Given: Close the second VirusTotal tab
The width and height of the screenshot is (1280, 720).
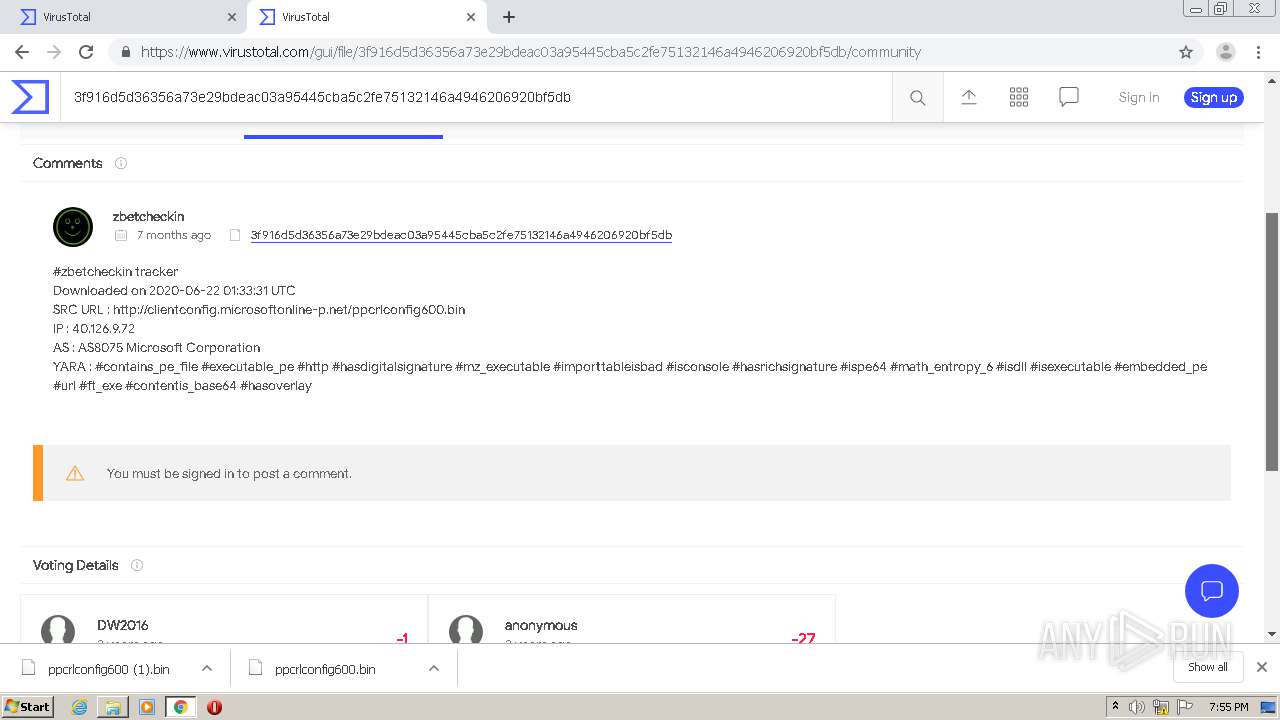Looking at the screenshot, I should pos(471,17).
